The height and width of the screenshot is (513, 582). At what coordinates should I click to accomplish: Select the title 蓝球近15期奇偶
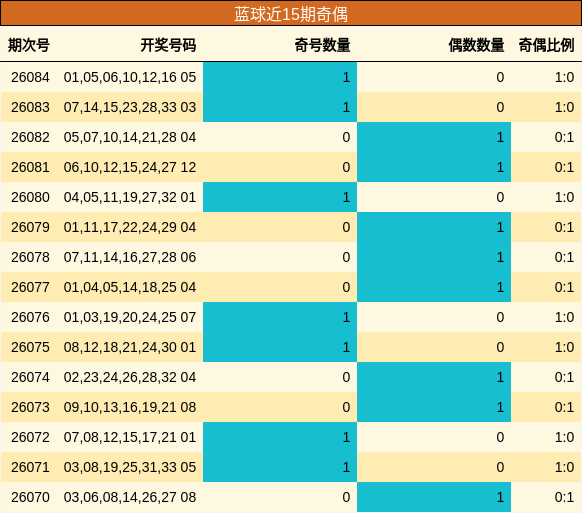[291, 14]
